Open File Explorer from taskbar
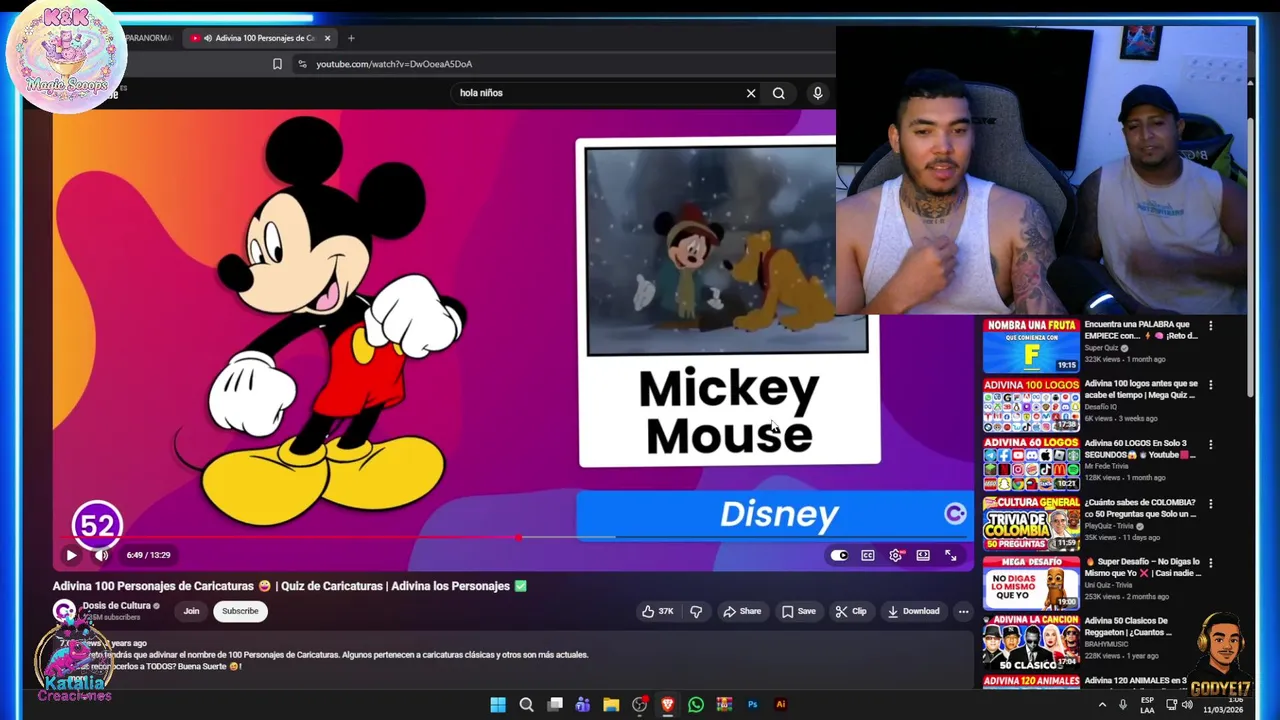 click(611, 705)
